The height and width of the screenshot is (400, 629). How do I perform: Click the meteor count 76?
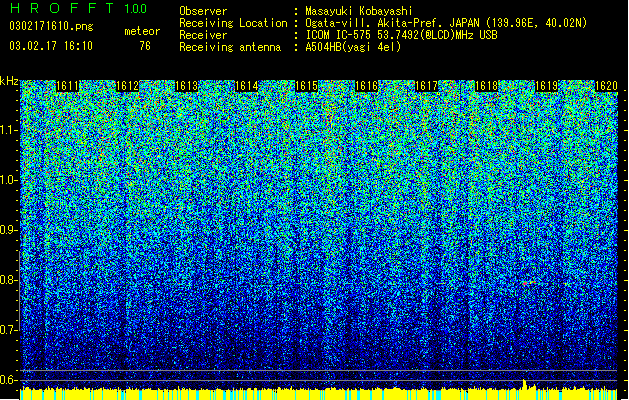coord(145,46)
